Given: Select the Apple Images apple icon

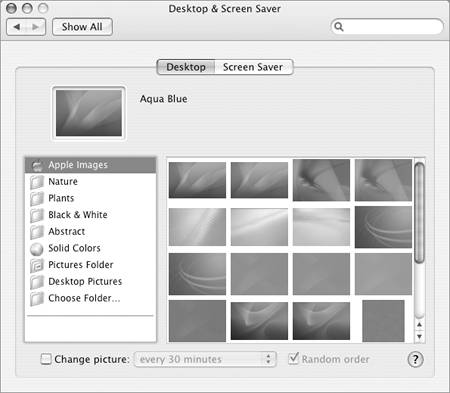Looking at the screenshot, I should 37,165.
